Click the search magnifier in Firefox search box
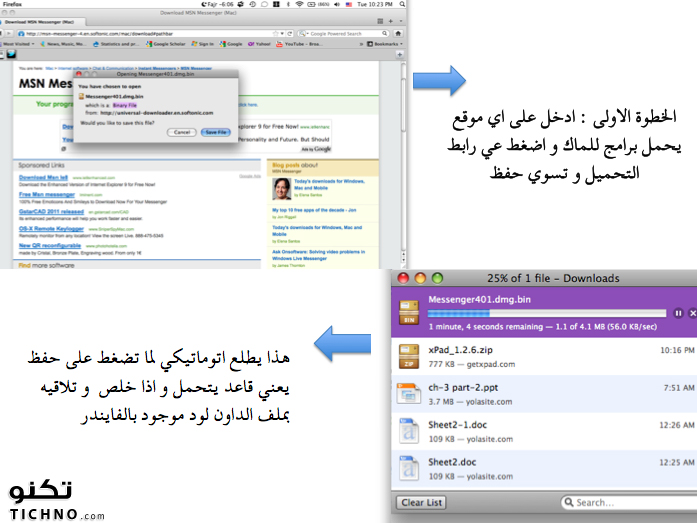 385,33
